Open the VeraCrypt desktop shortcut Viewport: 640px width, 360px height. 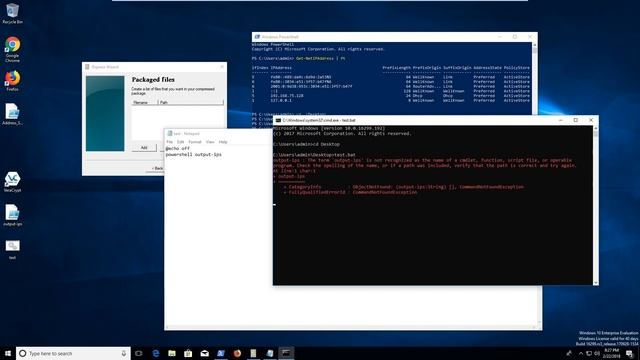tap(12, 182)
